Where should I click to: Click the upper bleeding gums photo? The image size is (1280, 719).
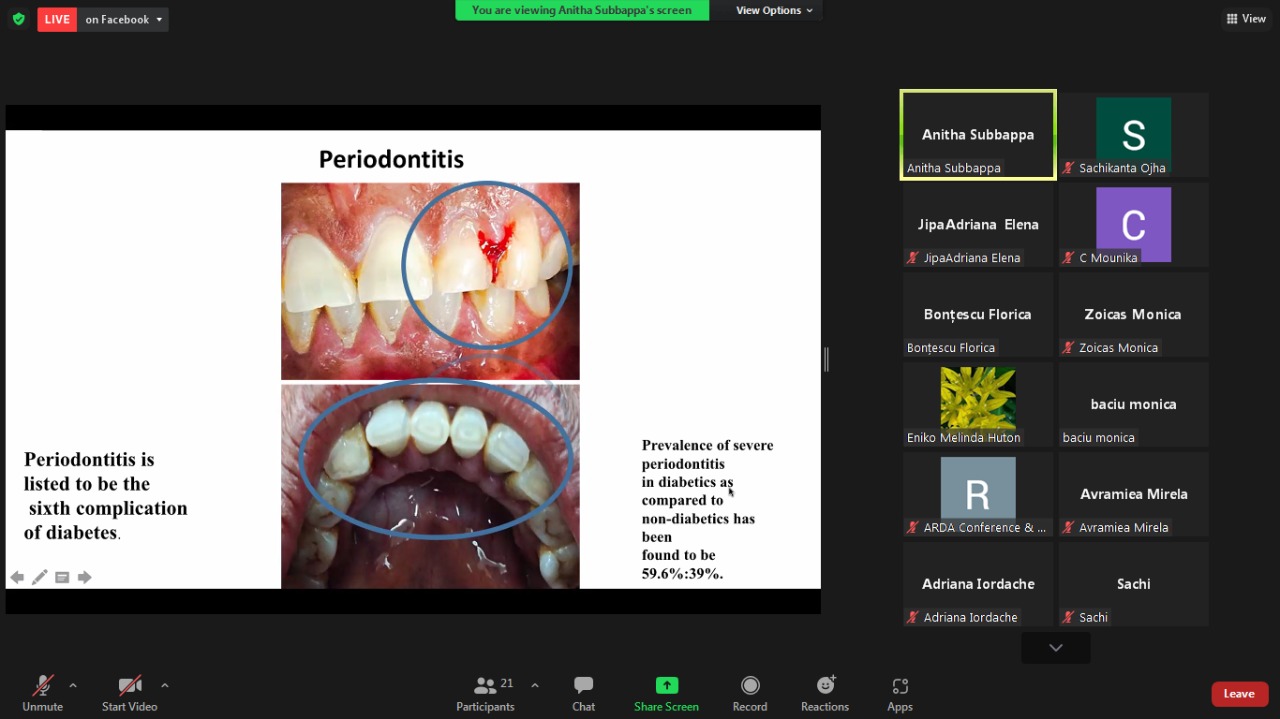pyautogui.click(x=430, y=281)
